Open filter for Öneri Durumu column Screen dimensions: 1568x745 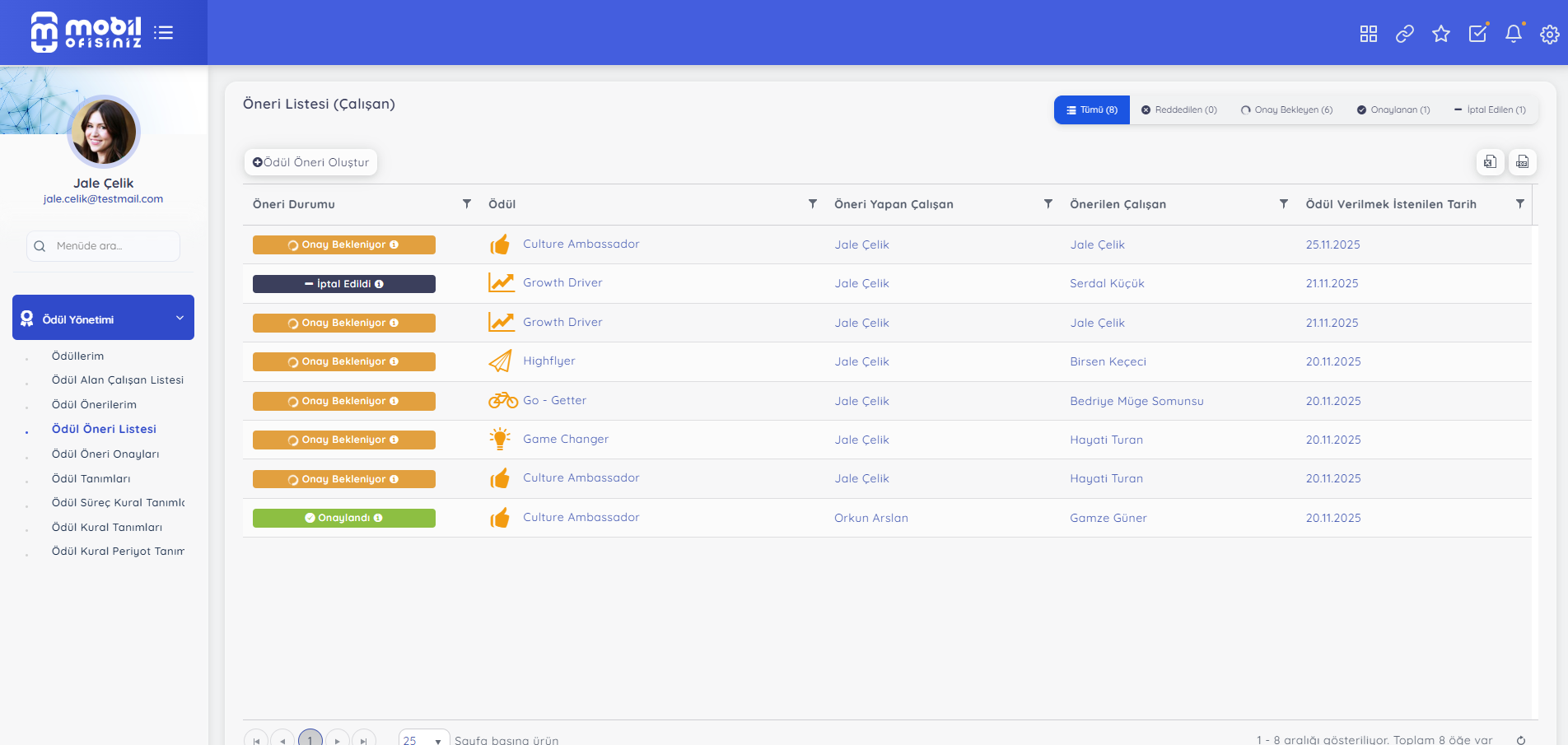[x=466, y=204]
